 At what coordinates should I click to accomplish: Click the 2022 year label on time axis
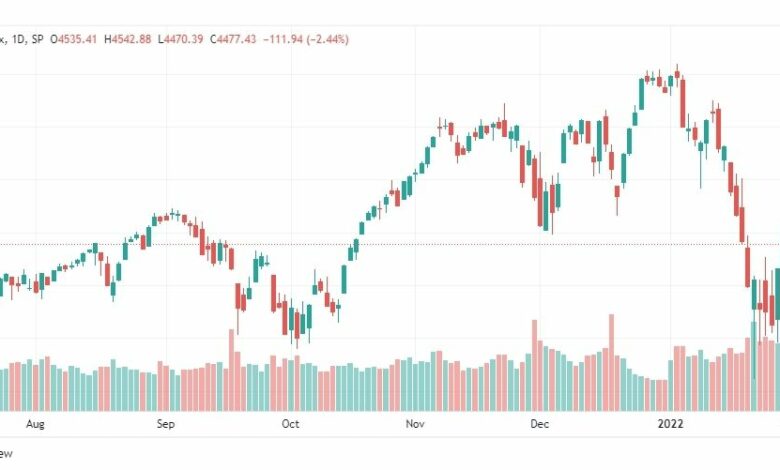670,424
